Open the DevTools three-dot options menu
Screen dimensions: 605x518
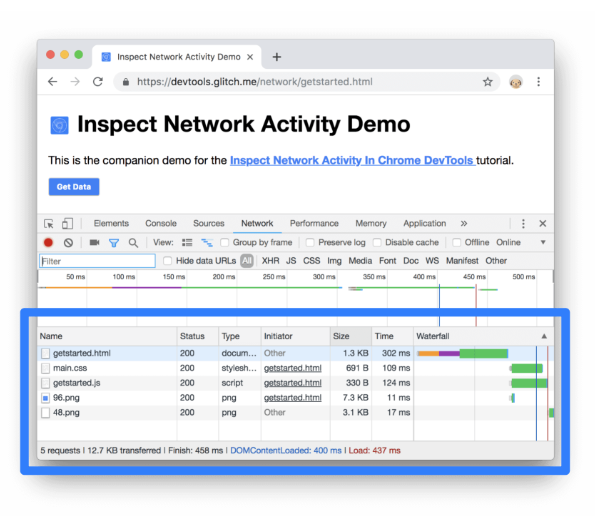point(523,224)
